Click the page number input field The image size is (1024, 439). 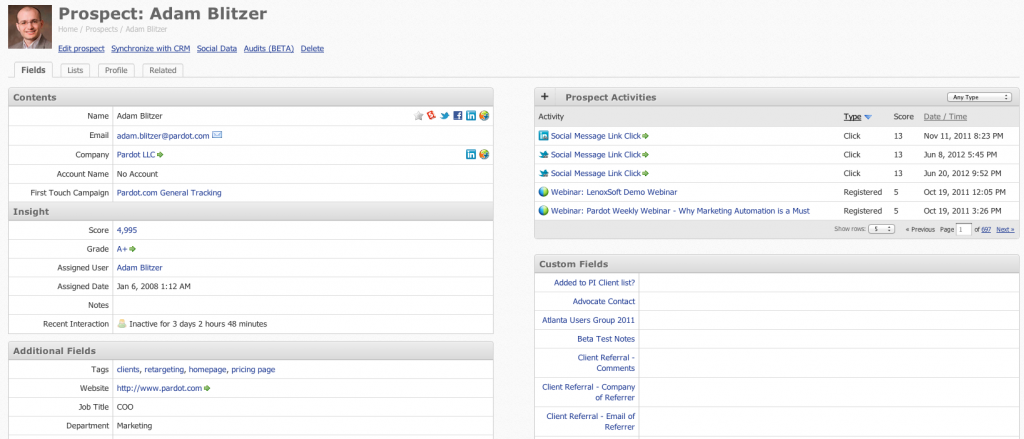click(963, 229)
